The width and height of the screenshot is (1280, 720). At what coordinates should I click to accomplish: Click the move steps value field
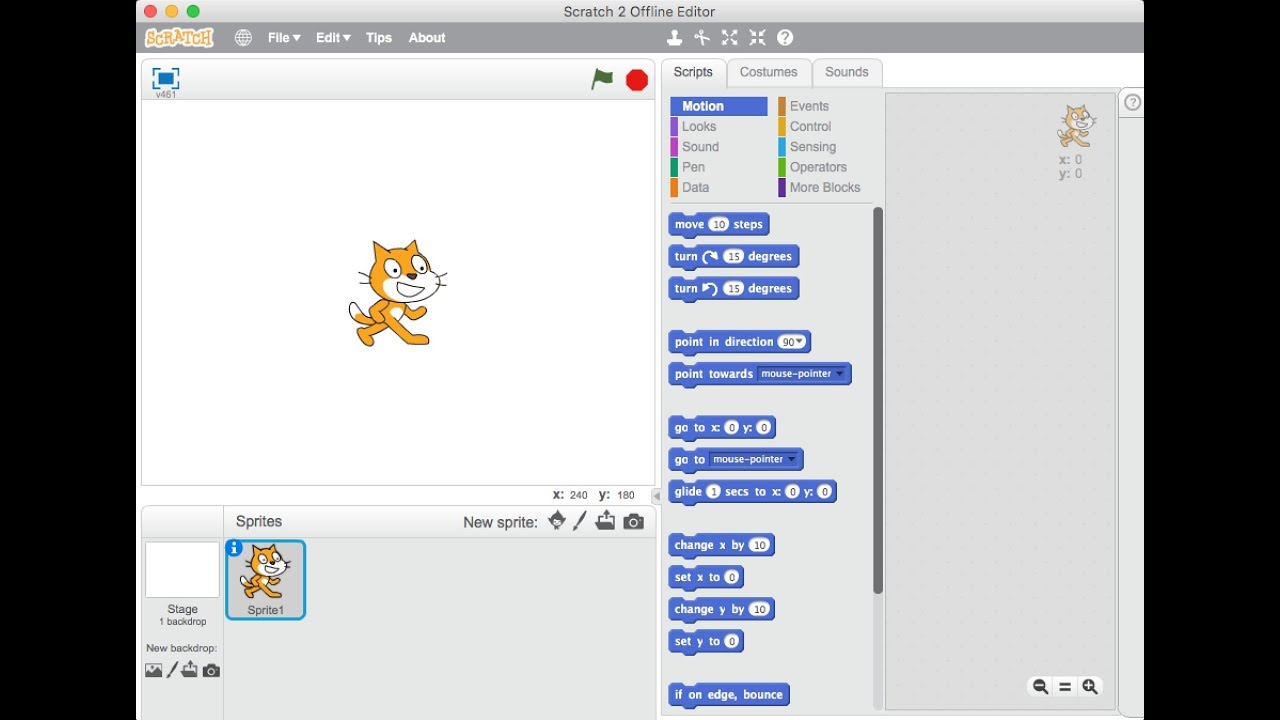[719, 225]
